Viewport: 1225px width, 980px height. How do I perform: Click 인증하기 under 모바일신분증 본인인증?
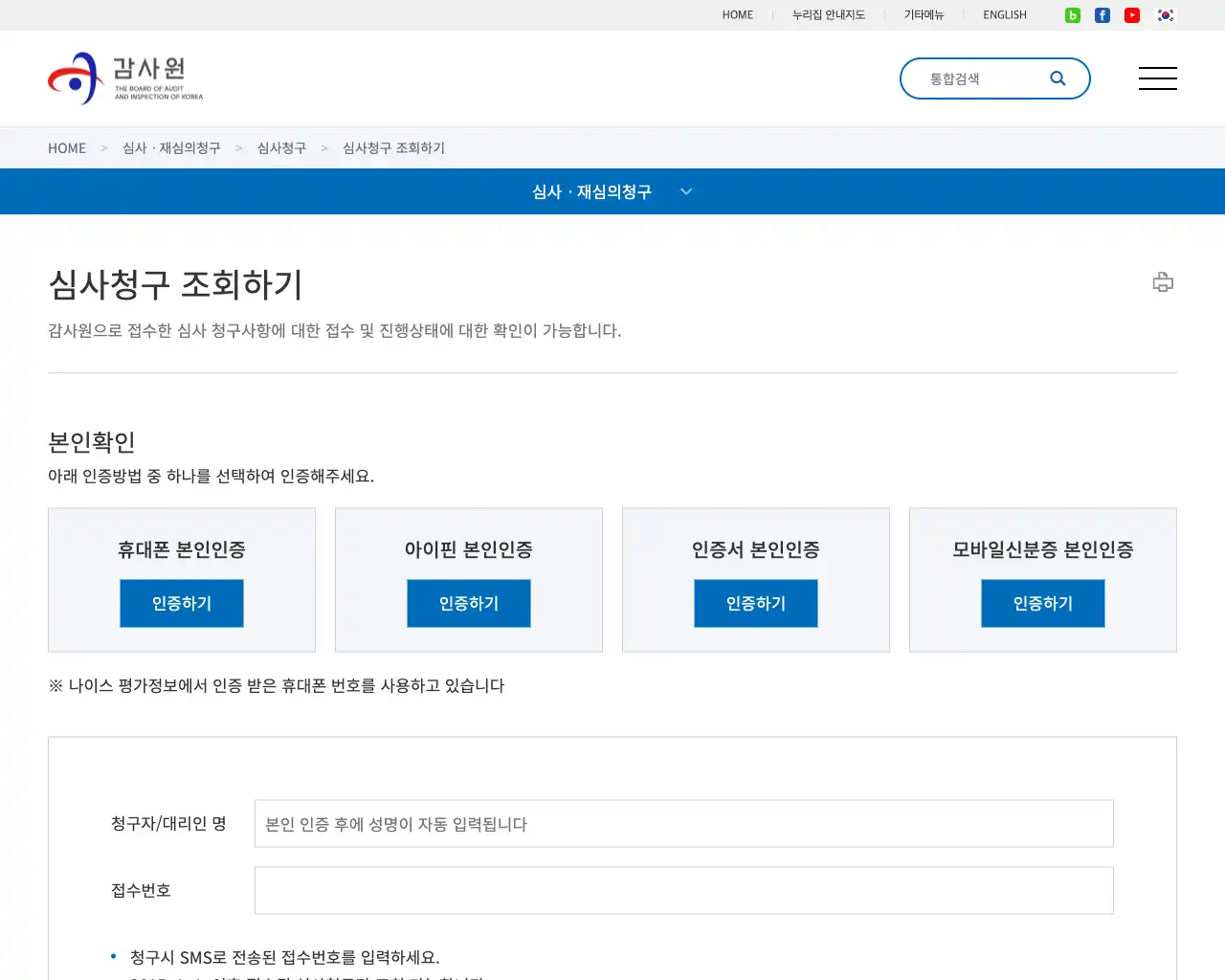(1043, 603)
